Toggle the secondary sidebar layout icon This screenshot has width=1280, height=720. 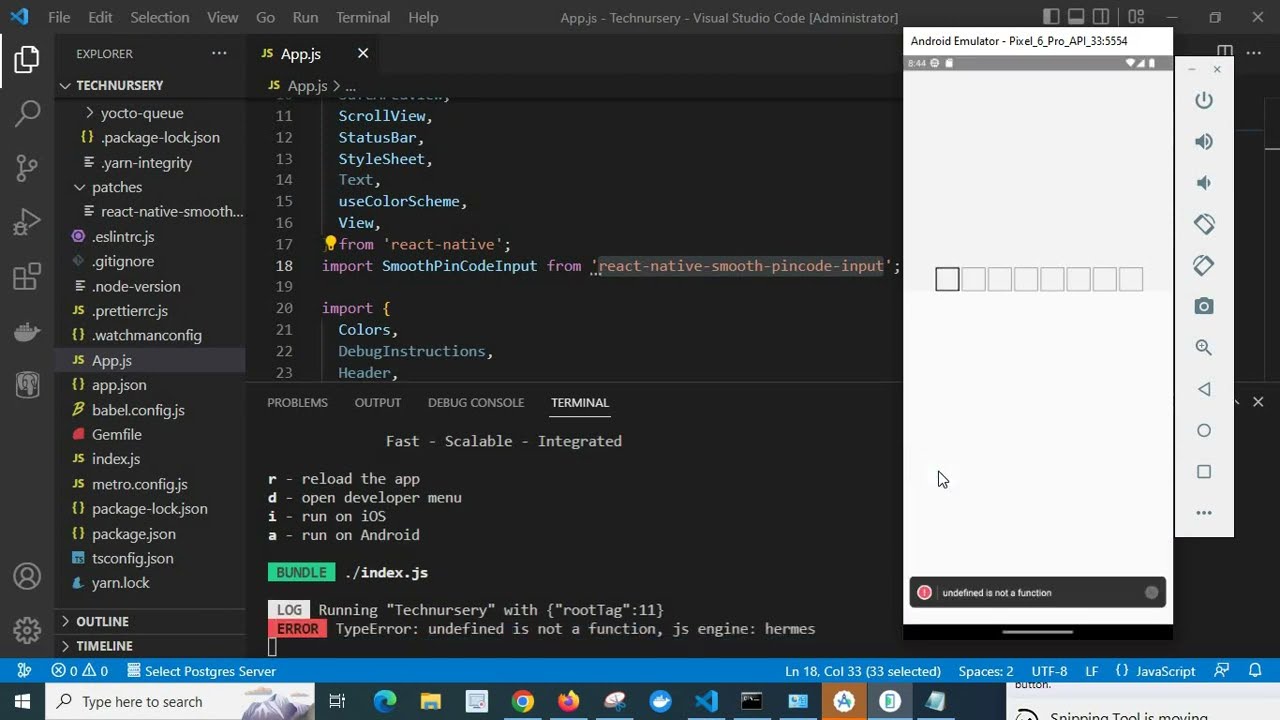(1103, 17)
